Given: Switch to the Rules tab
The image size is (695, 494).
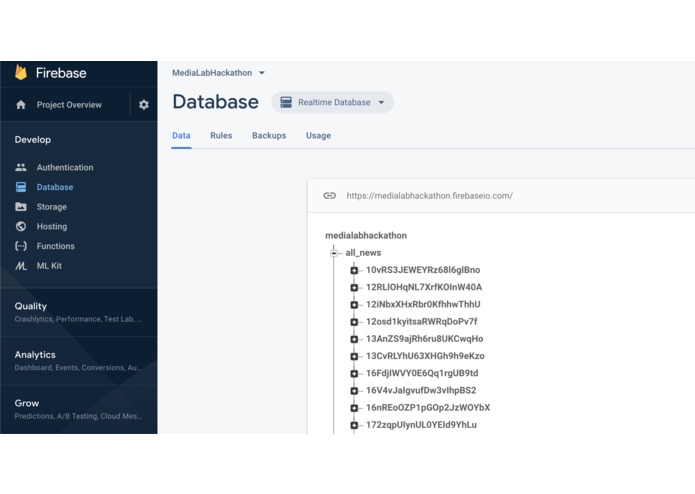Looking at the screenshot, I should (x=221, y=136).
